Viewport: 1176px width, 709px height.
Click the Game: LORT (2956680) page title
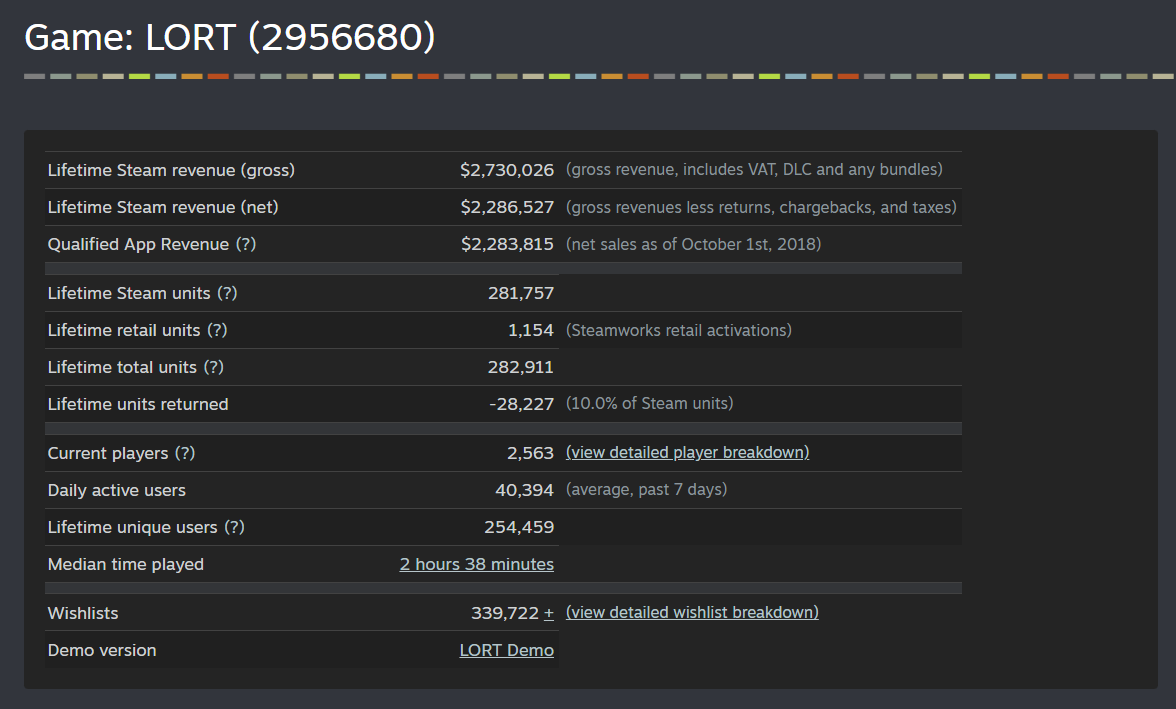230,37
